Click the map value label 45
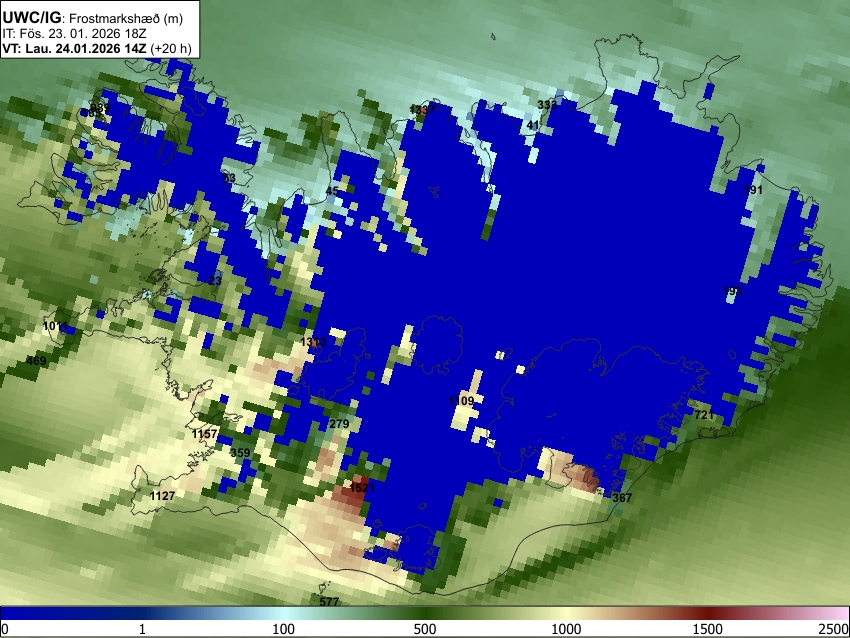 pos(332,191)
